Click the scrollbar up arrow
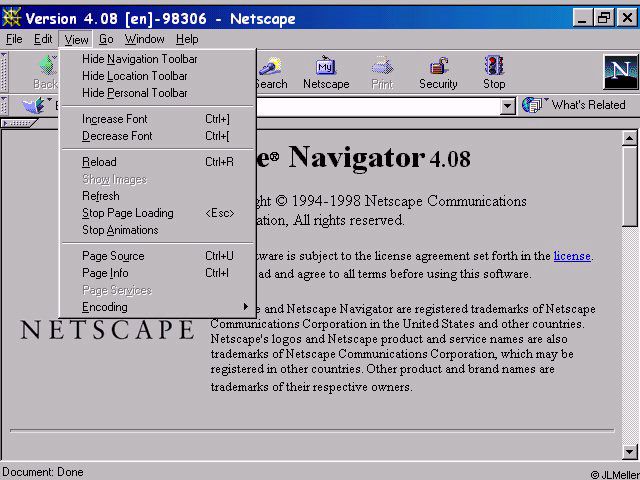Image resolution: width=640 pixels, height=480 pixels. 630,138
